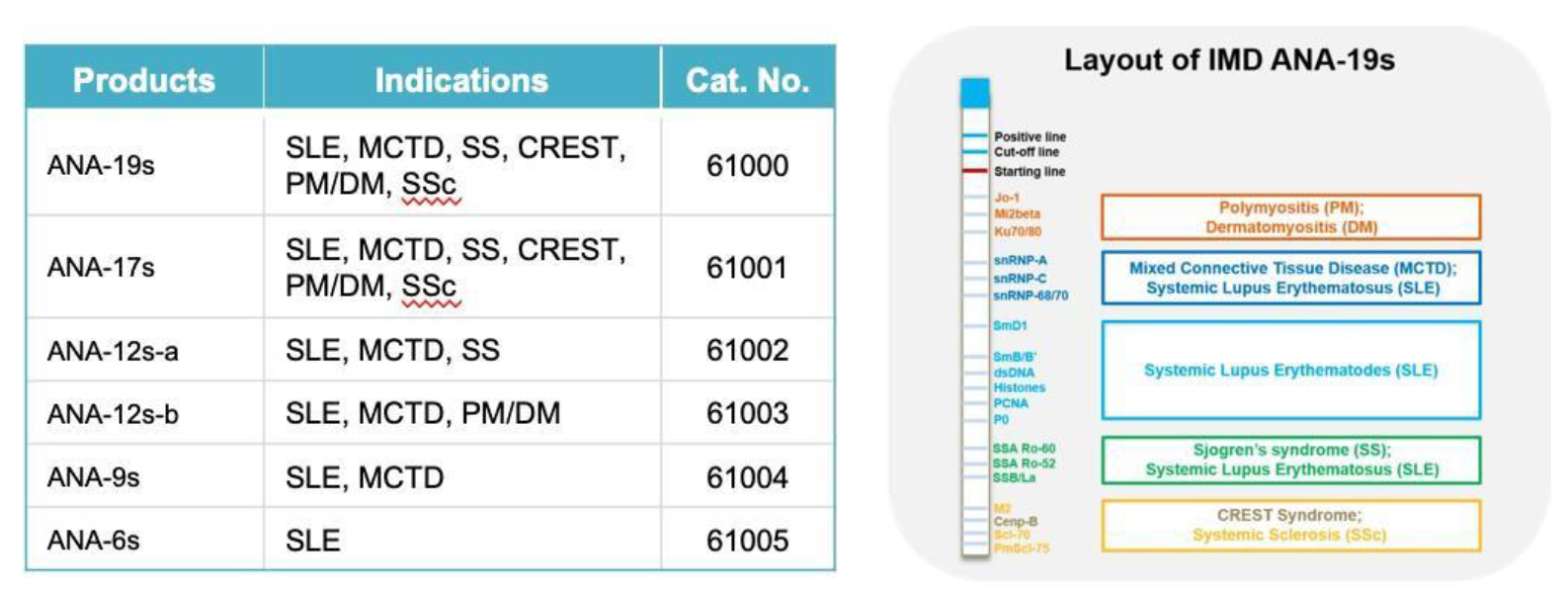The height and width of the screenshot is (595, 1568).
Task: Click the orange Polymyositis (PM) box
Action: (x=1290, y=217)
